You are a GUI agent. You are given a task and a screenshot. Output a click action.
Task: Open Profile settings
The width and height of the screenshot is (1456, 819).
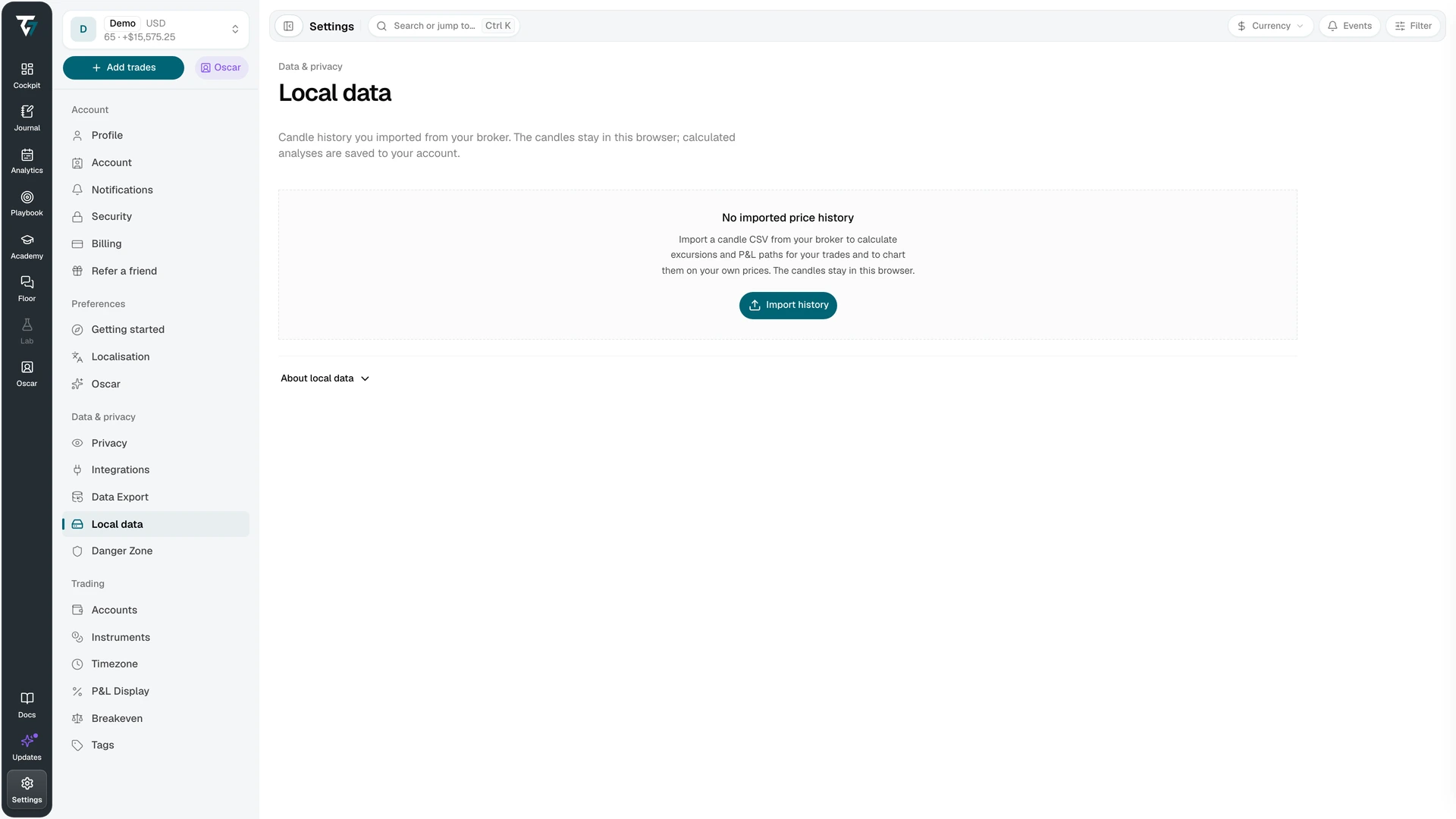(x=155, y=136)
